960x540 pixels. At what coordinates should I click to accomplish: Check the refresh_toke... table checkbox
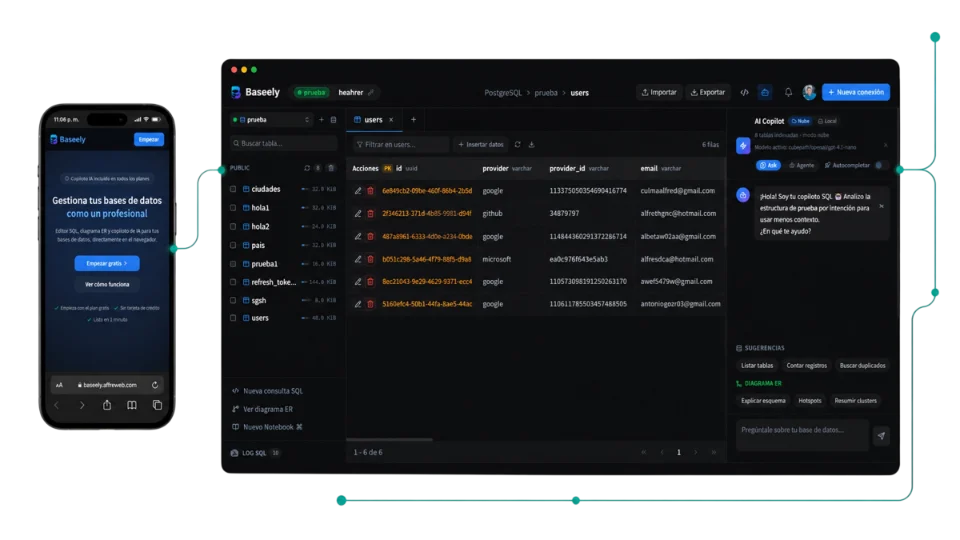(233, 282)
